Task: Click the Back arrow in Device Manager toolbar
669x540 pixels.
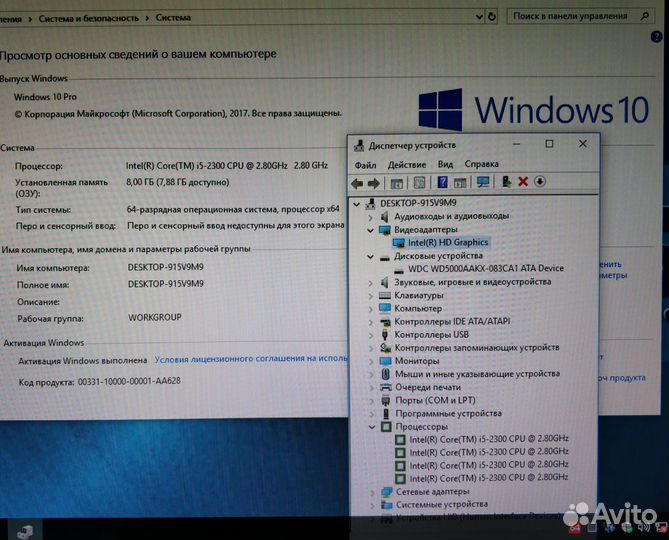Action: [x=357, y=183]
